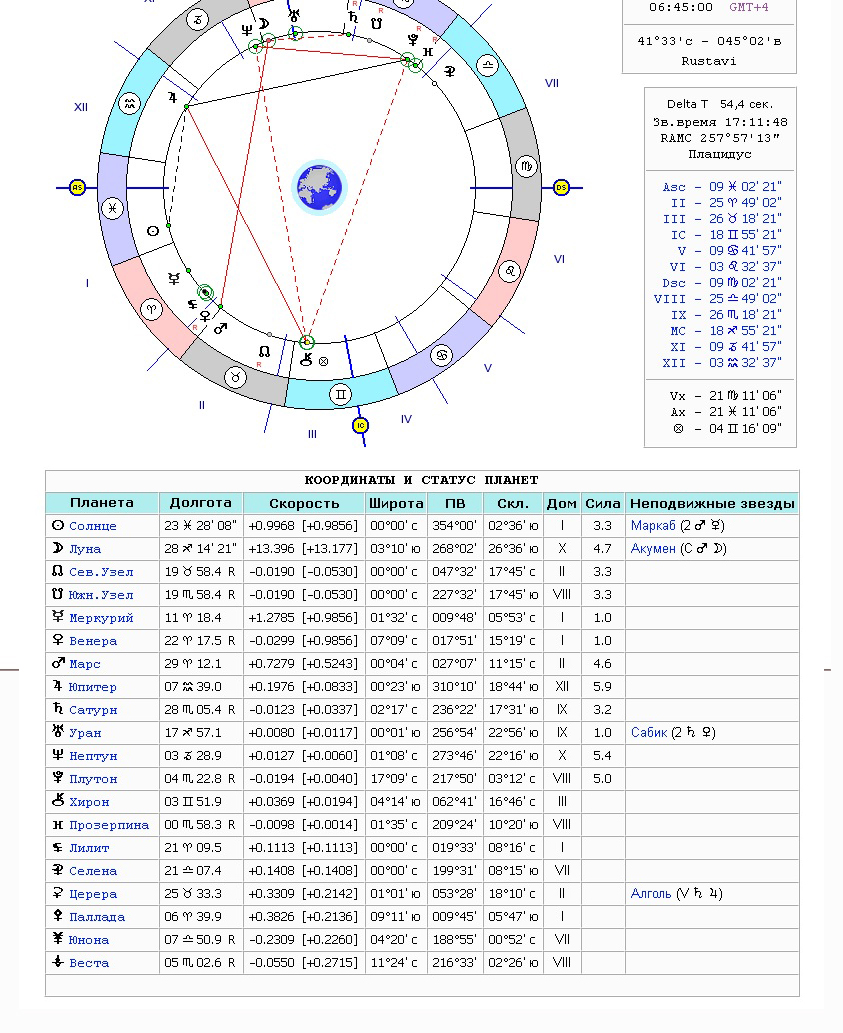This screenshot has width=843, height=1033.
Task: Select the Capricorn sign glyph on the wheel
Action: [x=198, y=19]
